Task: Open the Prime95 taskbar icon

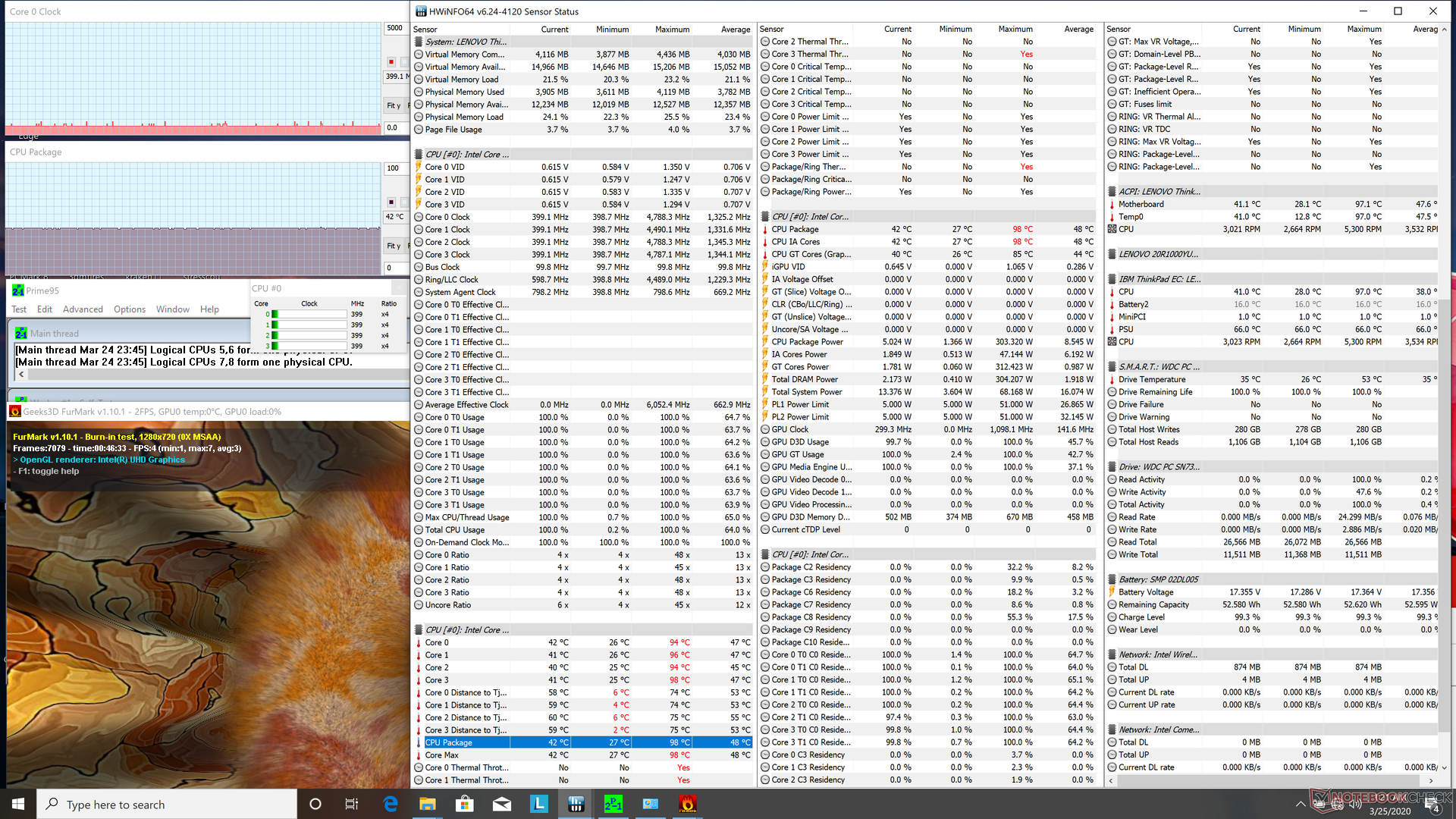Action: tap(613, 804)
